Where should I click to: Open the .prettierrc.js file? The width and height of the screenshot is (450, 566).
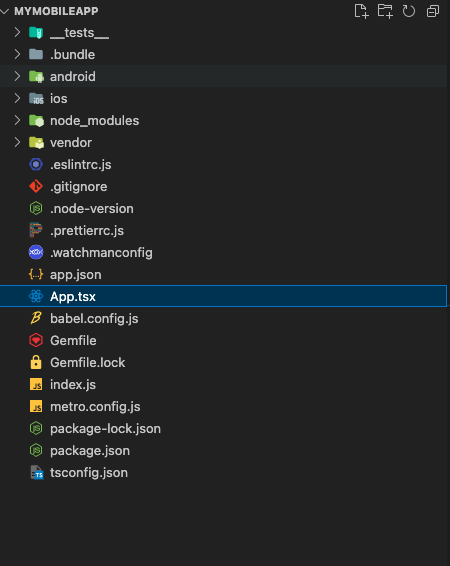pyautogui.click(x=87, y=231)
